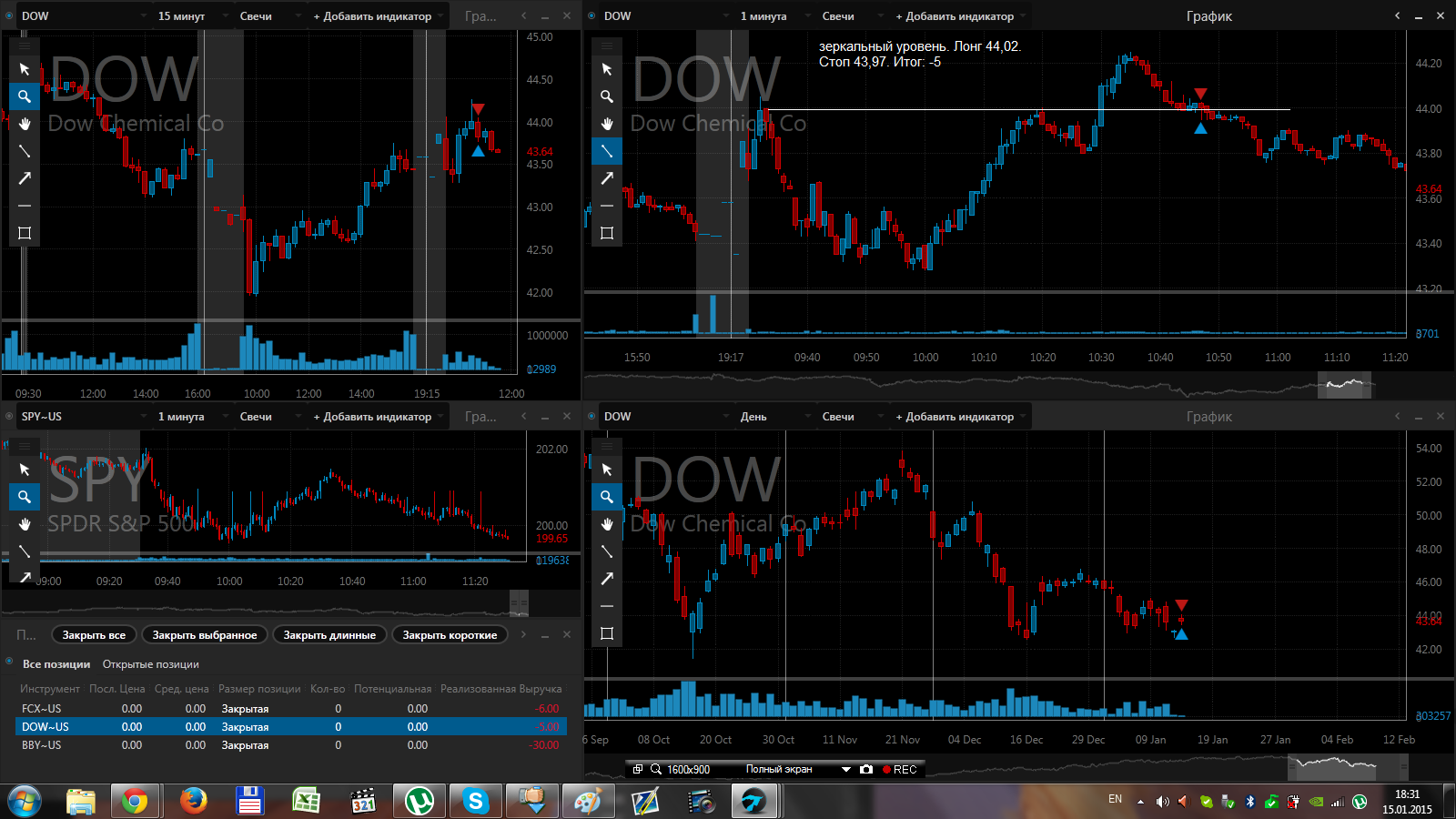1456x819 pixels.
Task: Select the line tool in the DOW daily chart
Action: click(607, 551)
